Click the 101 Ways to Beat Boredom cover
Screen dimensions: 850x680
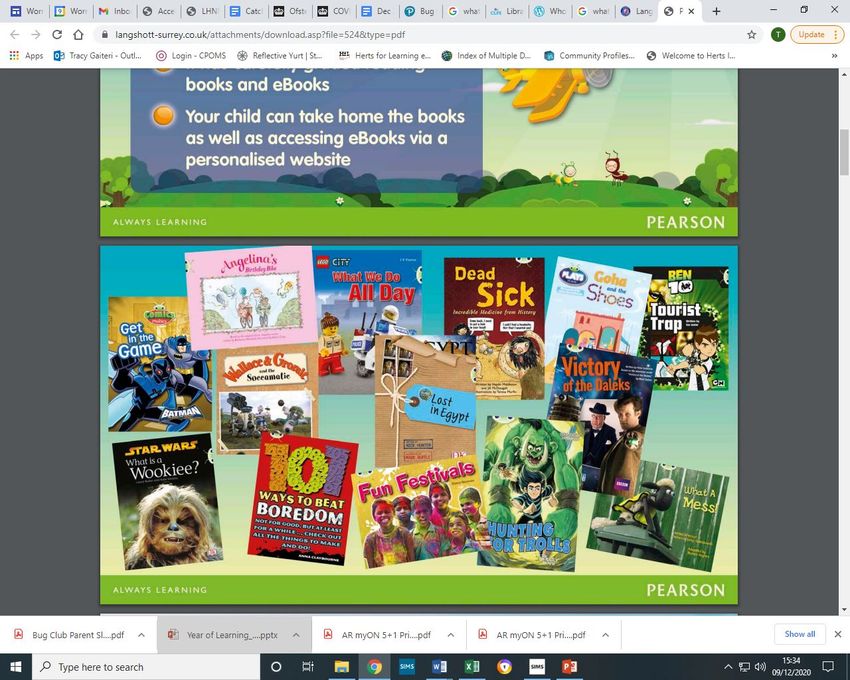[302, 499]
